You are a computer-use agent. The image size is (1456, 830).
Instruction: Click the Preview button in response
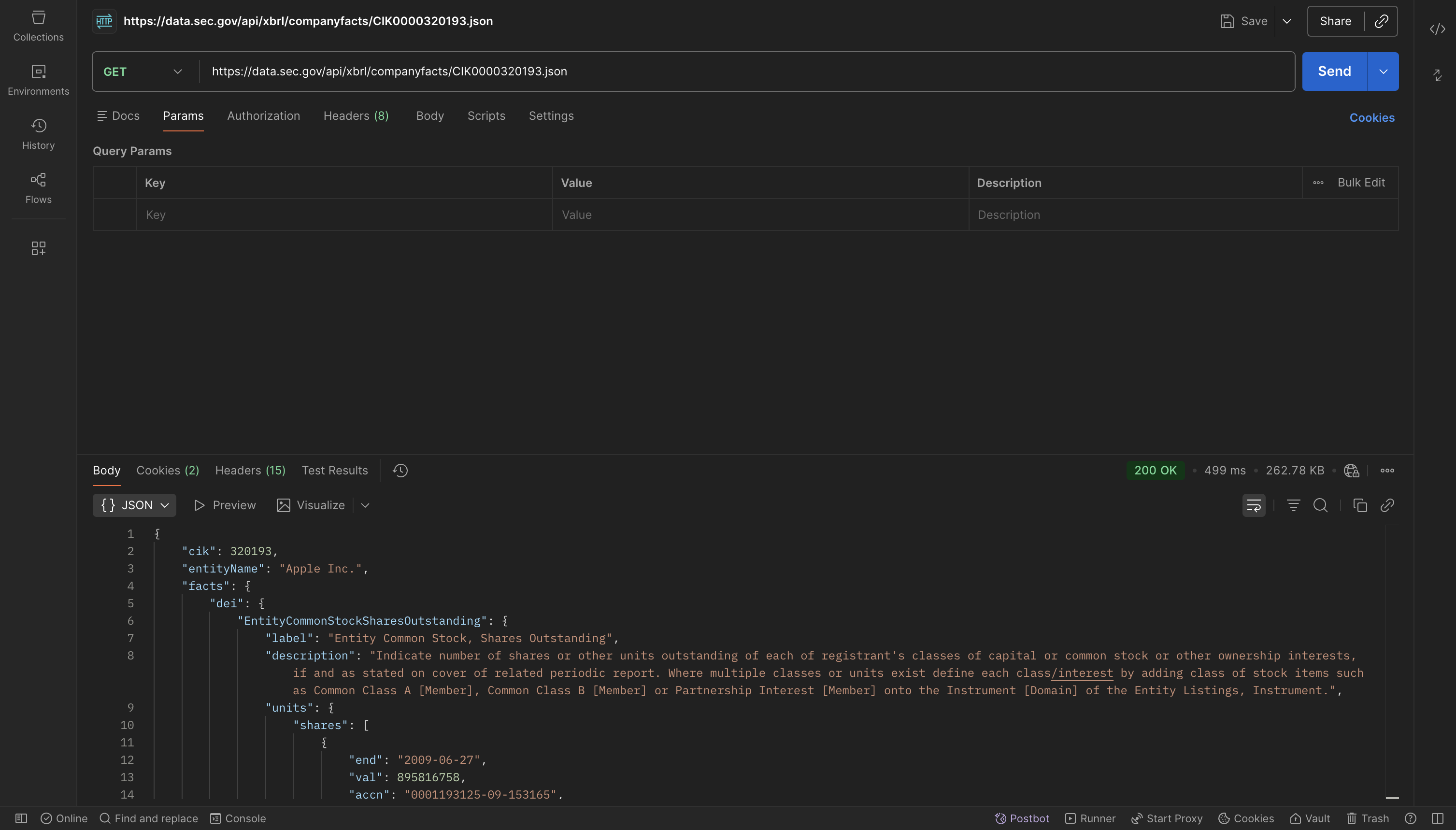(x=225, y=505)
